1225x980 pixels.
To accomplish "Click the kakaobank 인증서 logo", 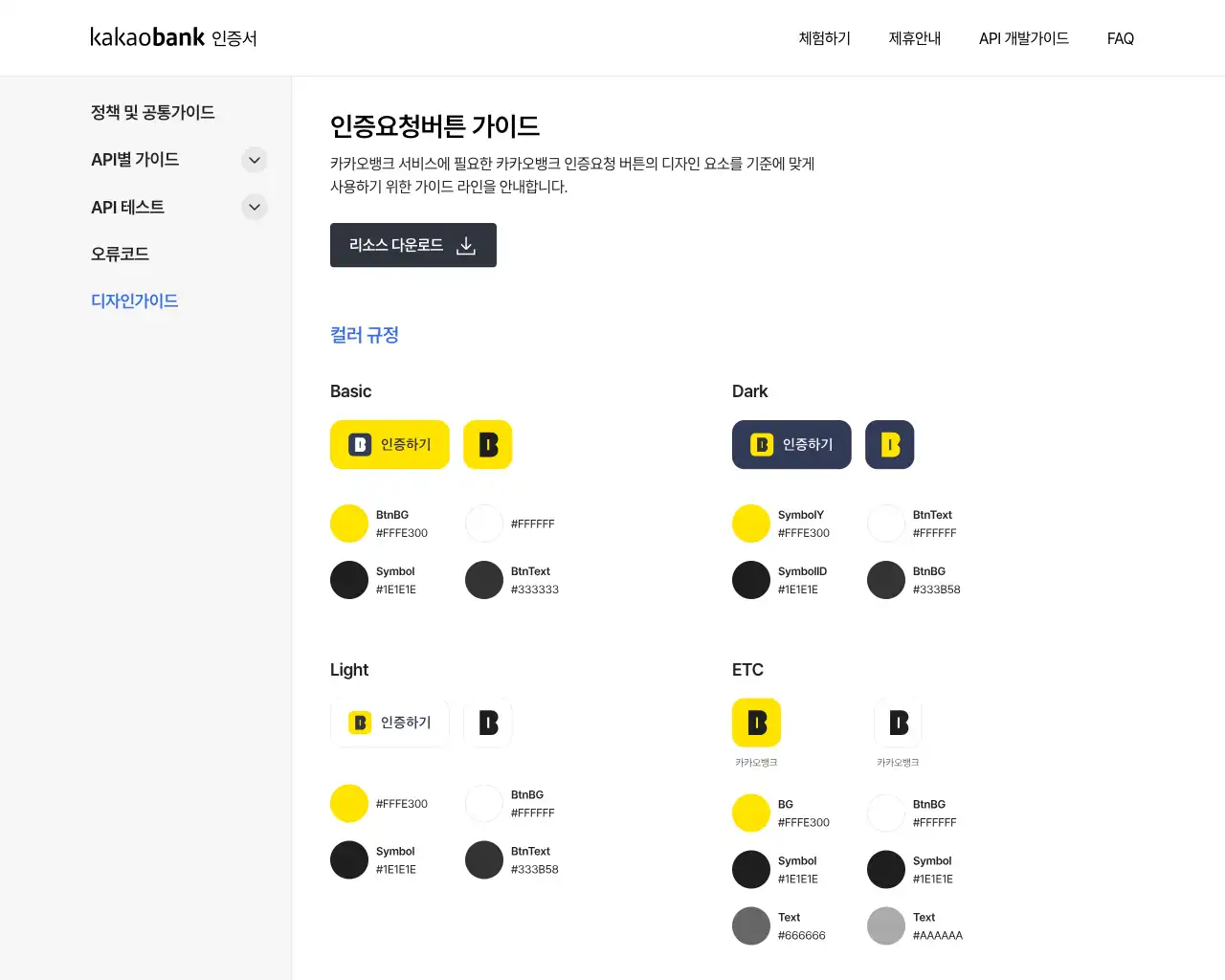I will click(x=173, y=38).
